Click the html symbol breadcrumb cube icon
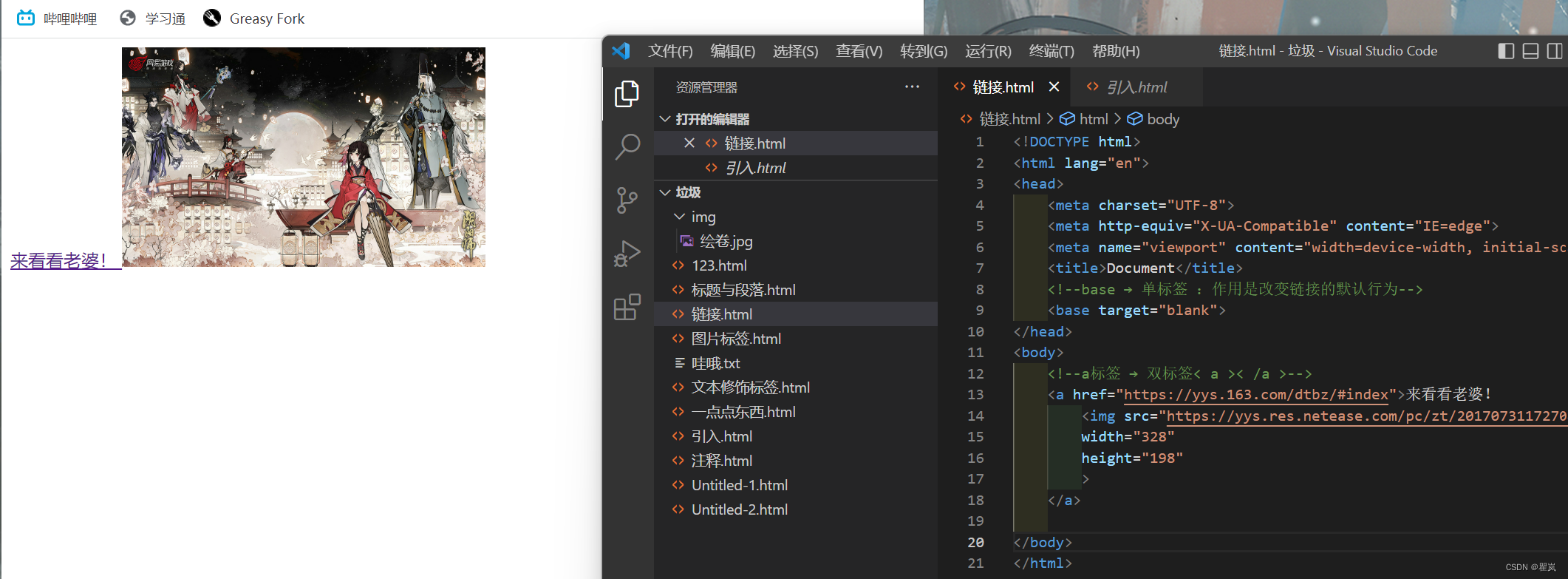Viewport: 1568px width, 579px height. coord(1067,119)
